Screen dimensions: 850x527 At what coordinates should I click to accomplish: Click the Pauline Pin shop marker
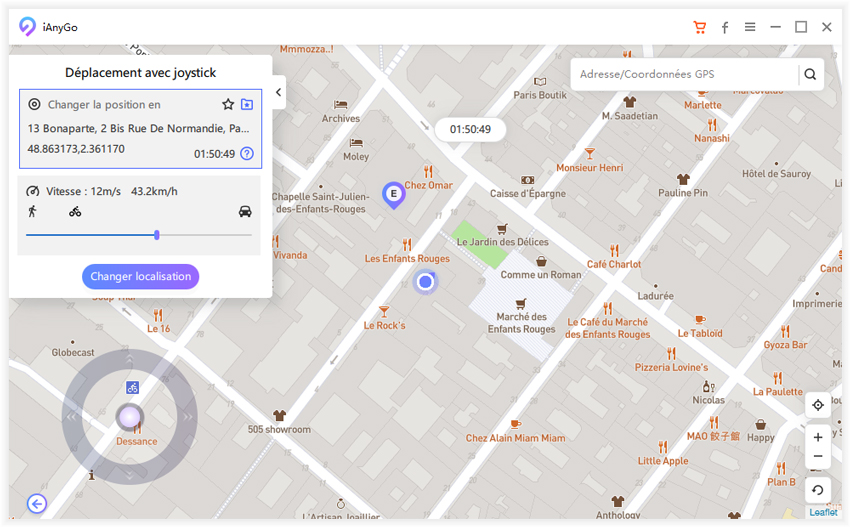point(683,179)
